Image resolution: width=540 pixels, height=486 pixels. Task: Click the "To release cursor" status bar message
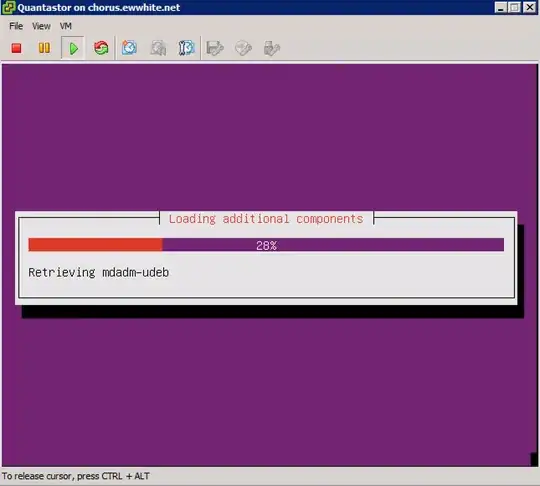pyautogui.click(x=76, y=476)
